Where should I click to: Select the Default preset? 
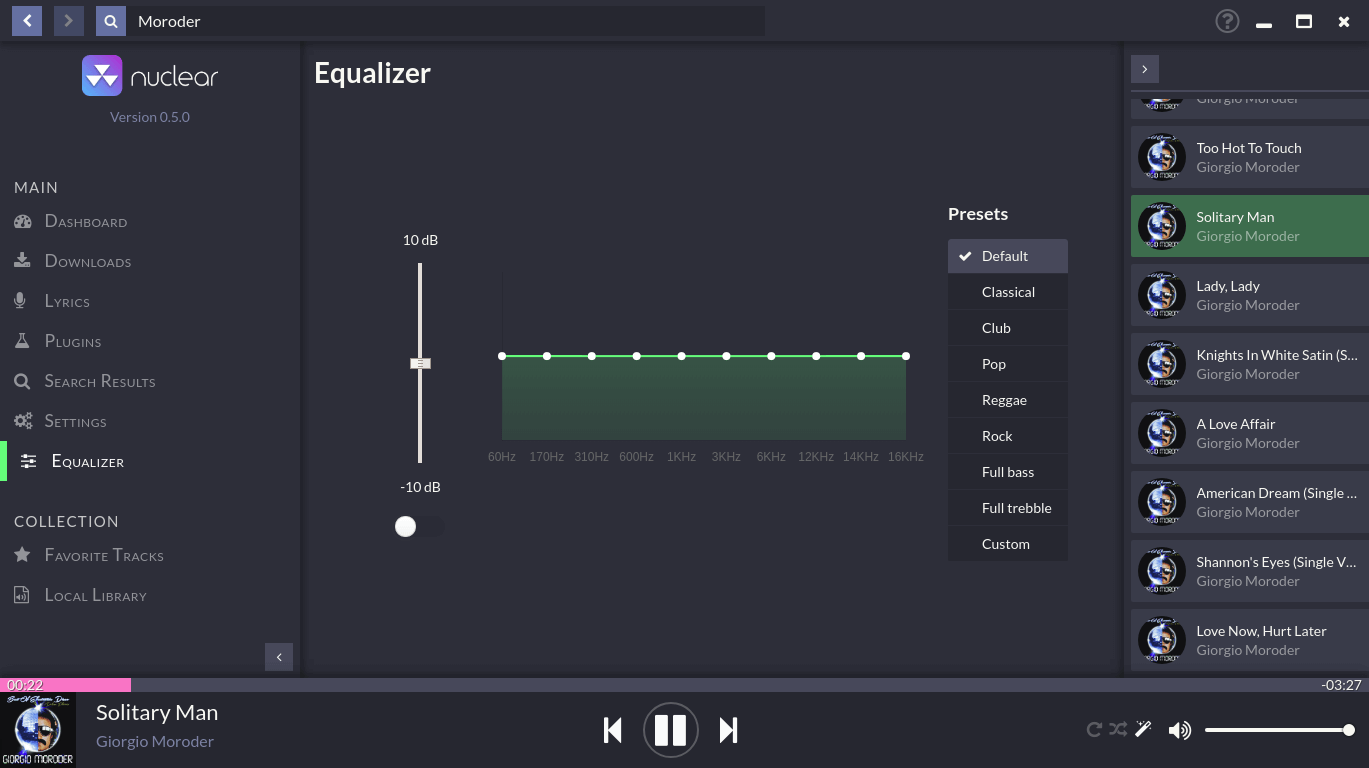point(1008,256)
